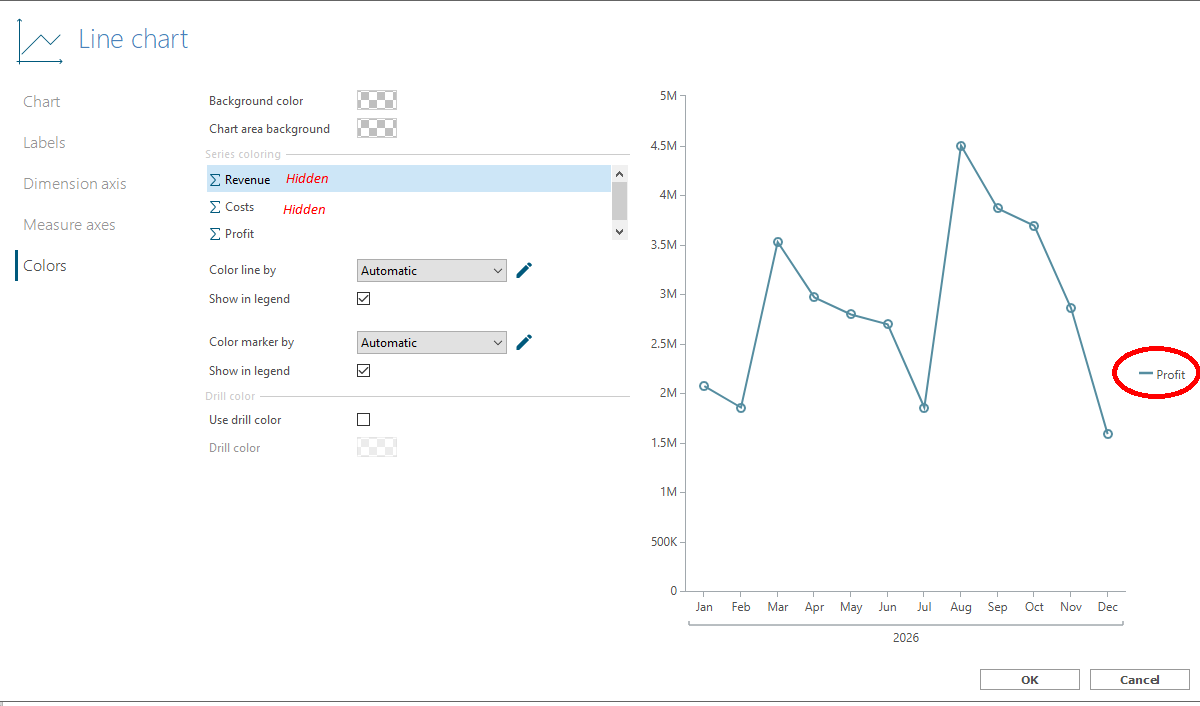Edit marker color using pencil icon
The image size is (1200, 706).
click(x=524, y=342)
